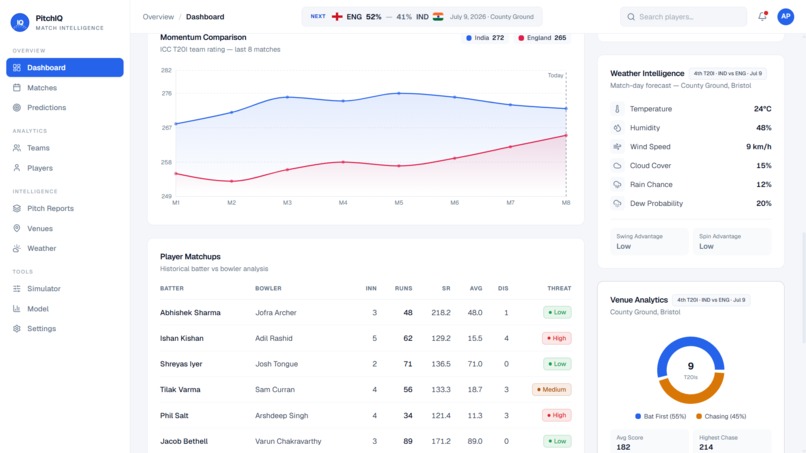
Task: Open the Dashboard sidebar item
Action: point(65,67)
